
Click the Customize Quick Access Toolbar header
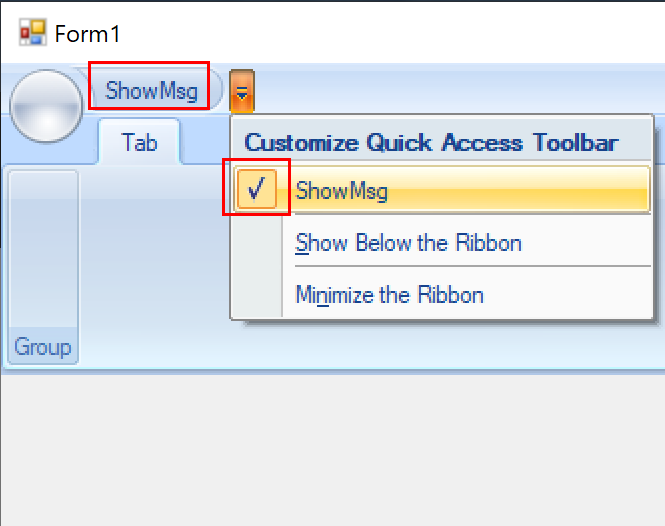(431, 143)
